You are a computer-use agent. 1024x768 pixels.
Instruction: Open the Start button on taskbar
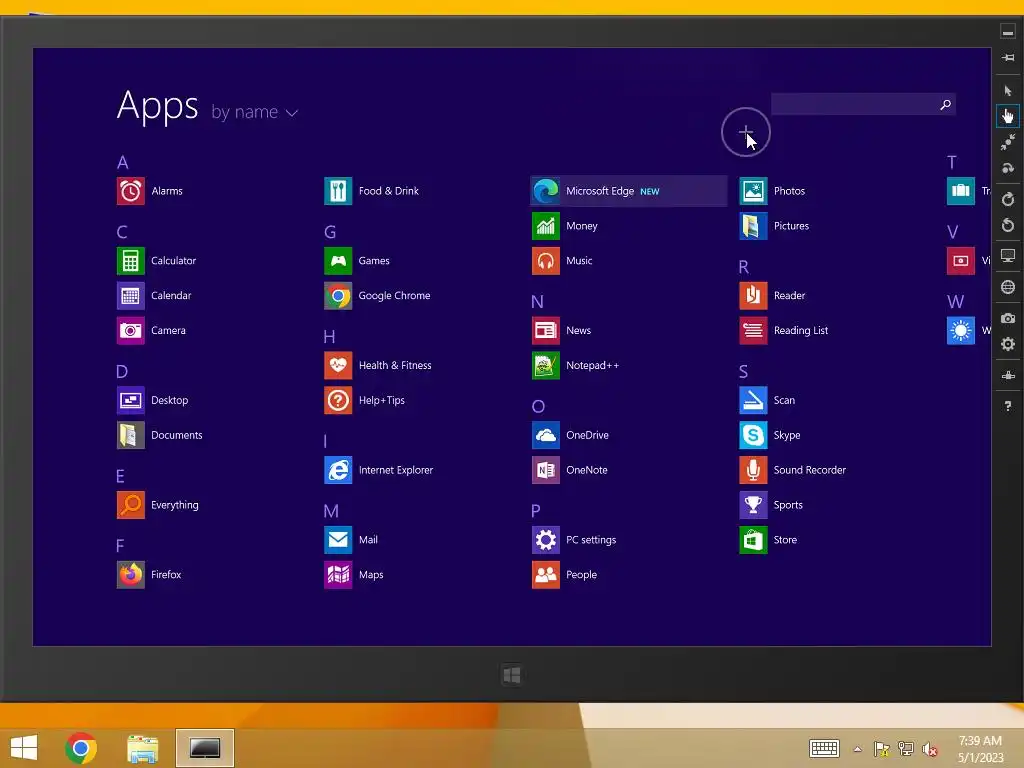click(24, 748)
